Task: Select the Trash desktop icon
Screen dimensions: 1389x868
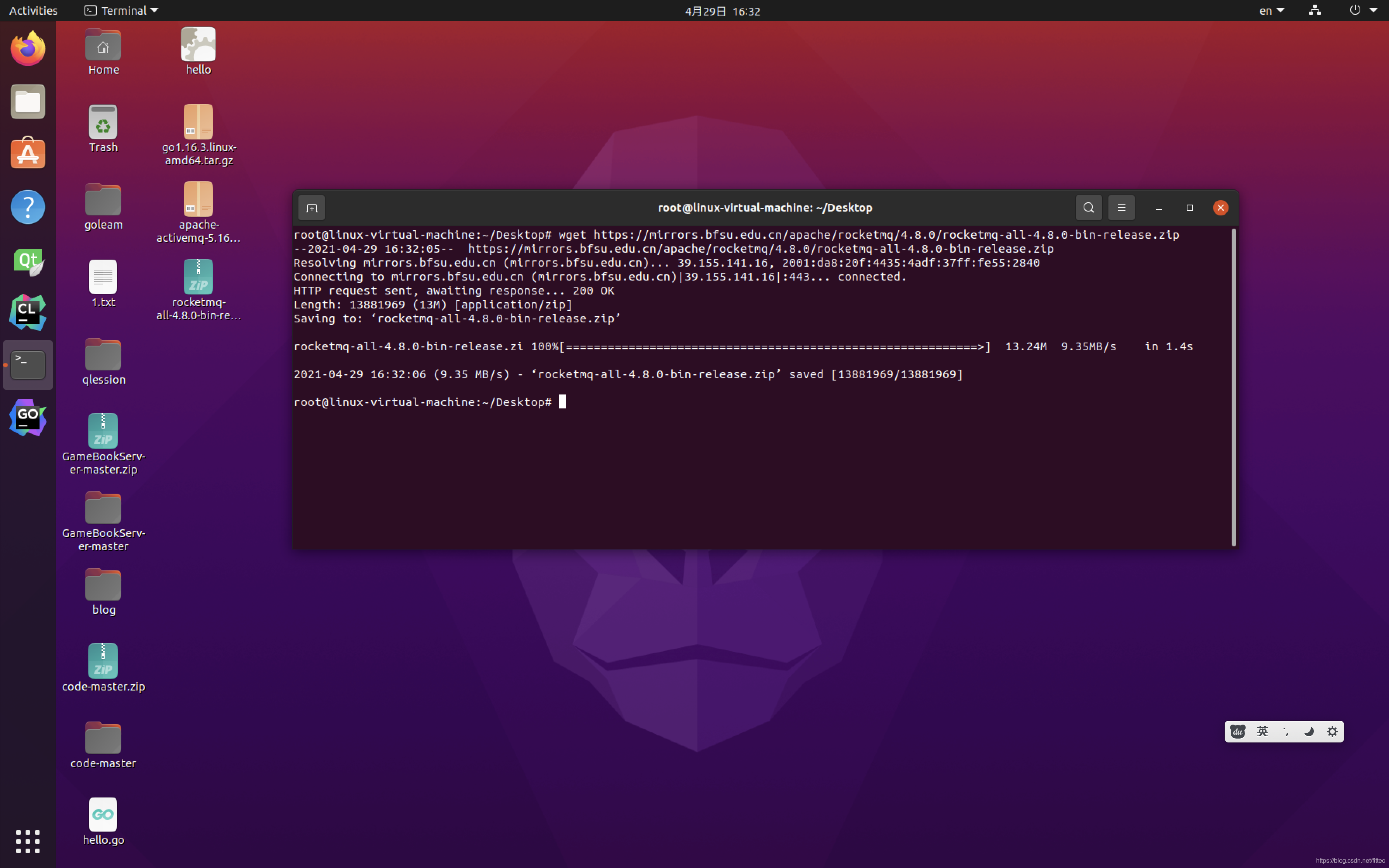Action: click(x=103, y=129)
